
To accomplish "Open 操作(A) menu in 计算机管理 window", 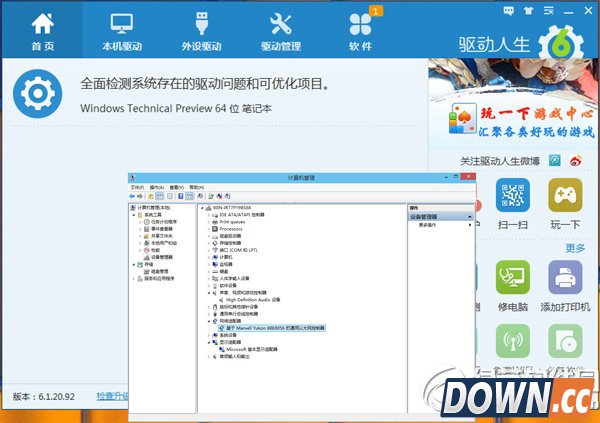I will click(157, 187).
